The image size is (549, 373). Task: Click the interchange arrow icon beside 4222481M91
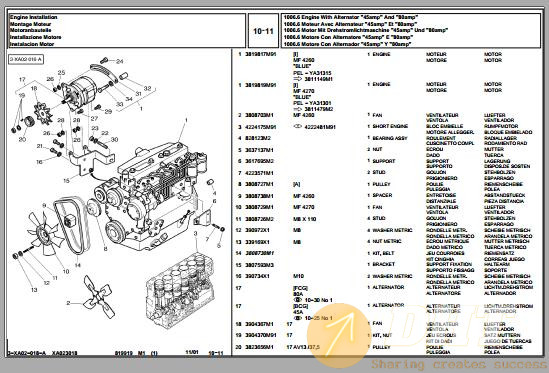coord(298,126)
